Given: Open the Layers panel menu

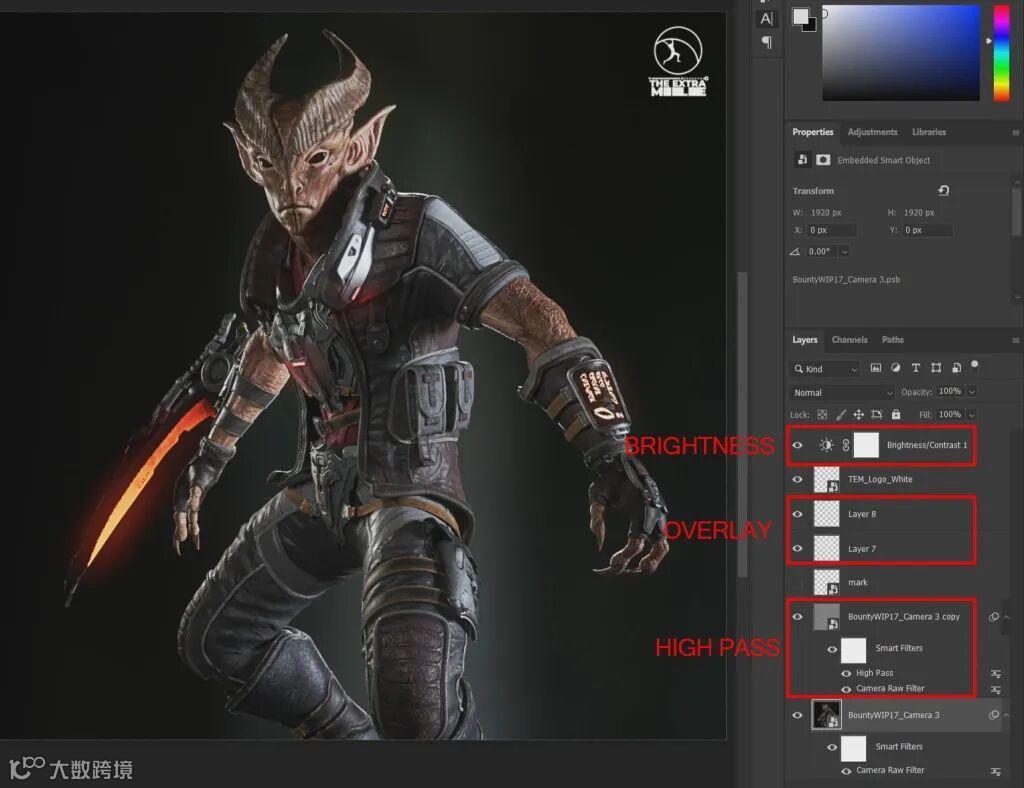Looking at the screenshot, I should [x=1016, y=340].
